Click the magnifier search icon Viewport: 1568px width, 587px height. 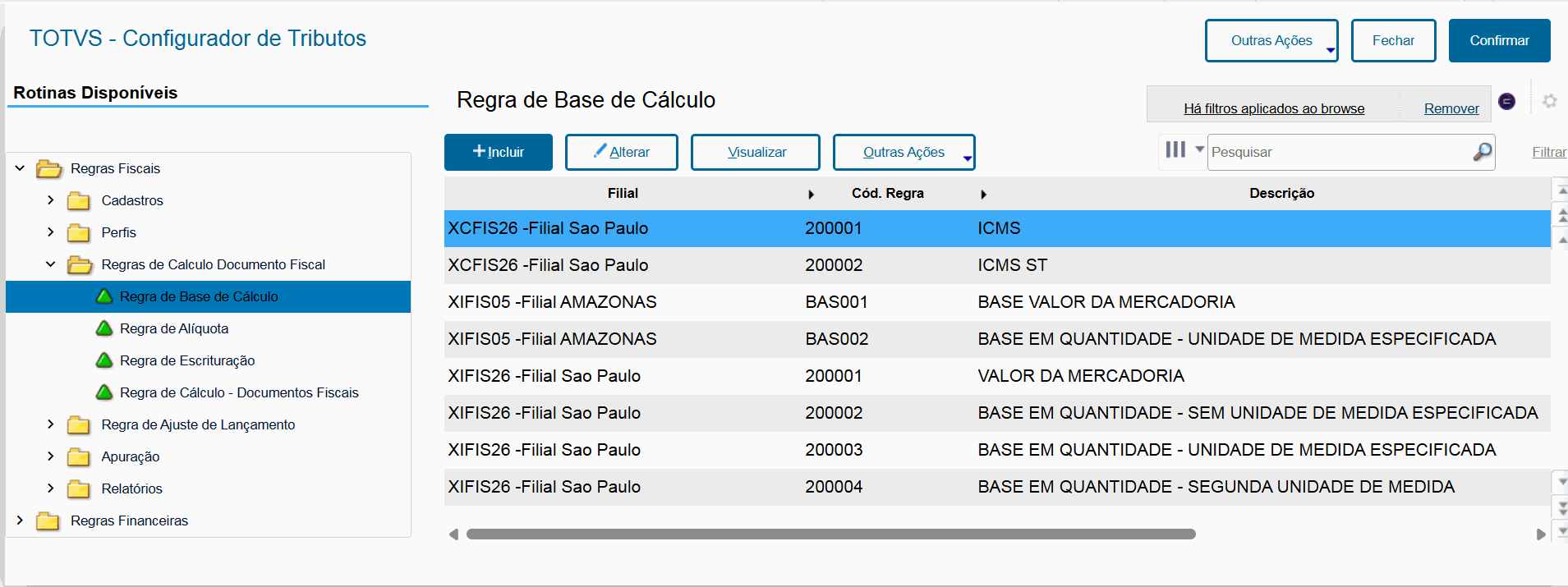[1482, 152]
